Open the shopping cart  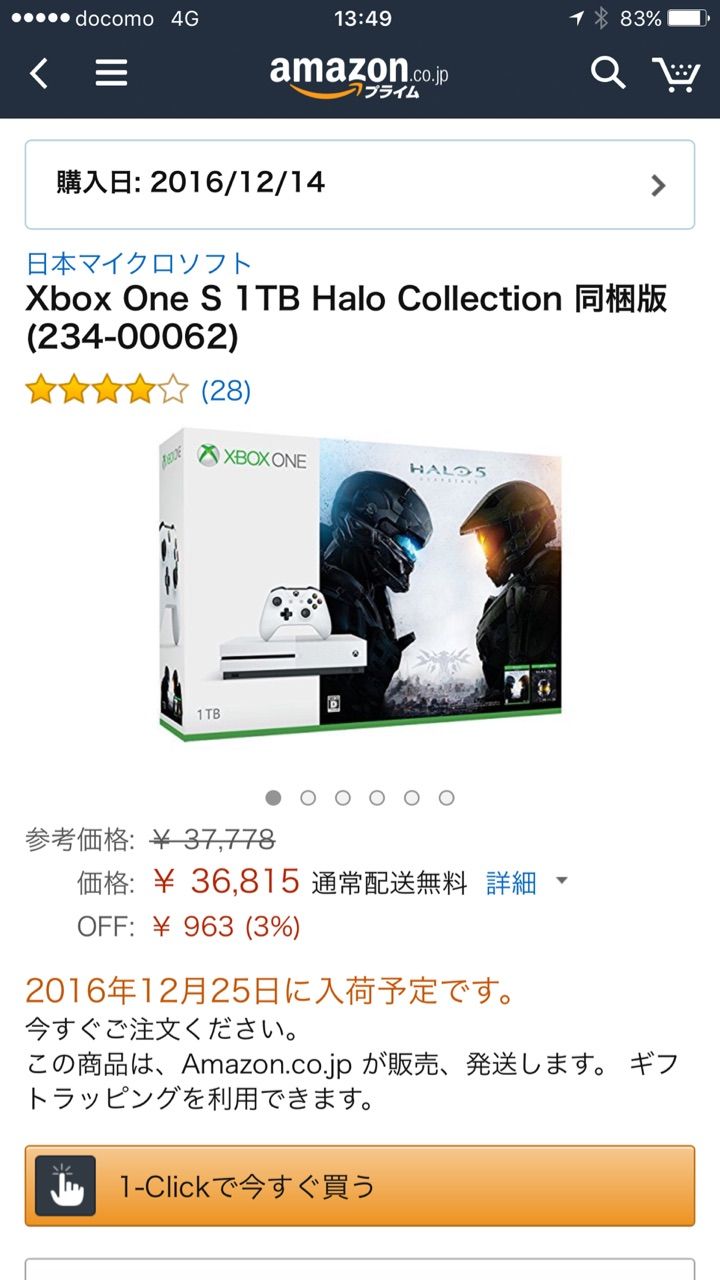pos(676,74)
